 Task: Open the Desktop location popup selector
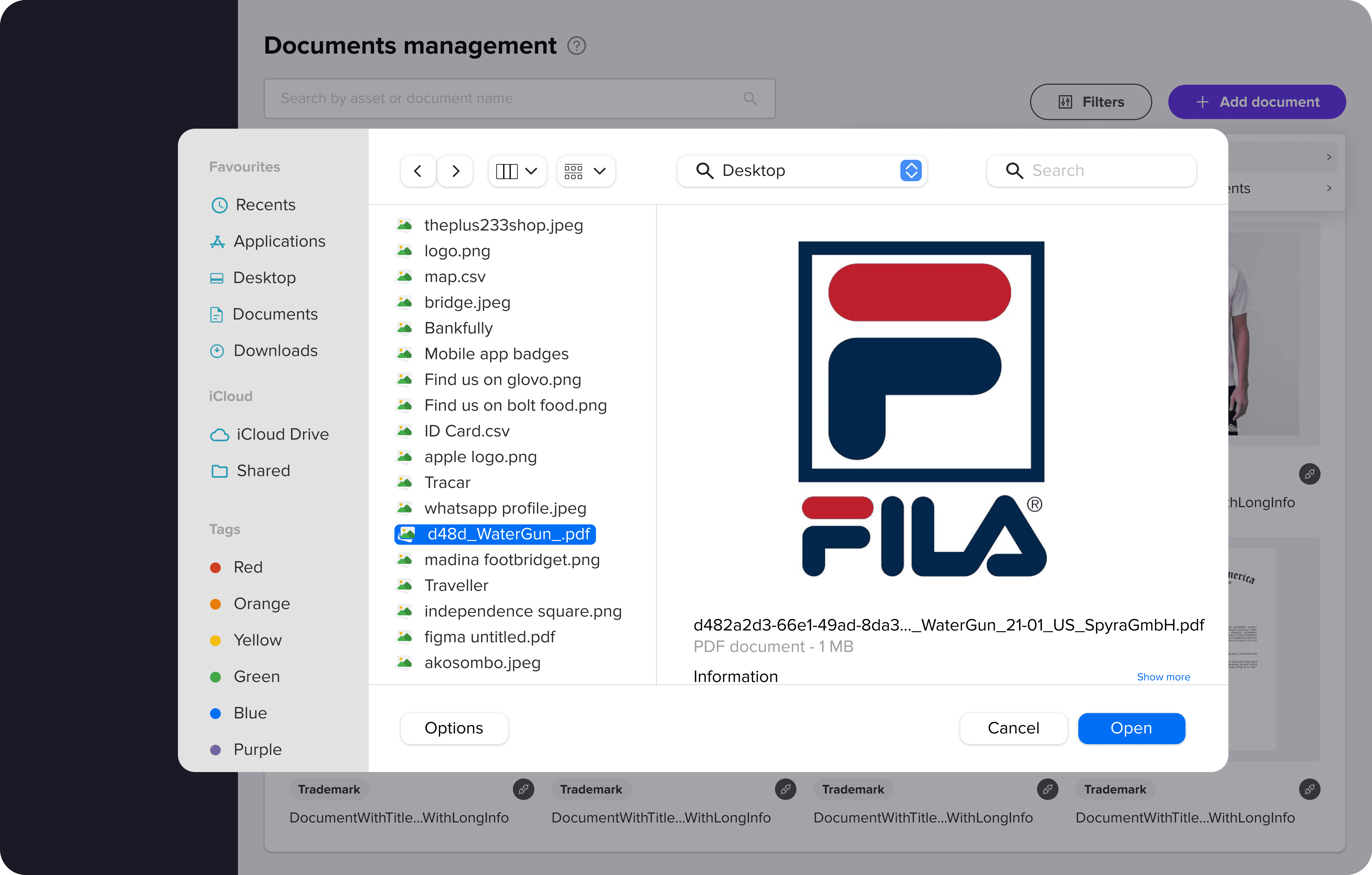[x=911, y=170]
